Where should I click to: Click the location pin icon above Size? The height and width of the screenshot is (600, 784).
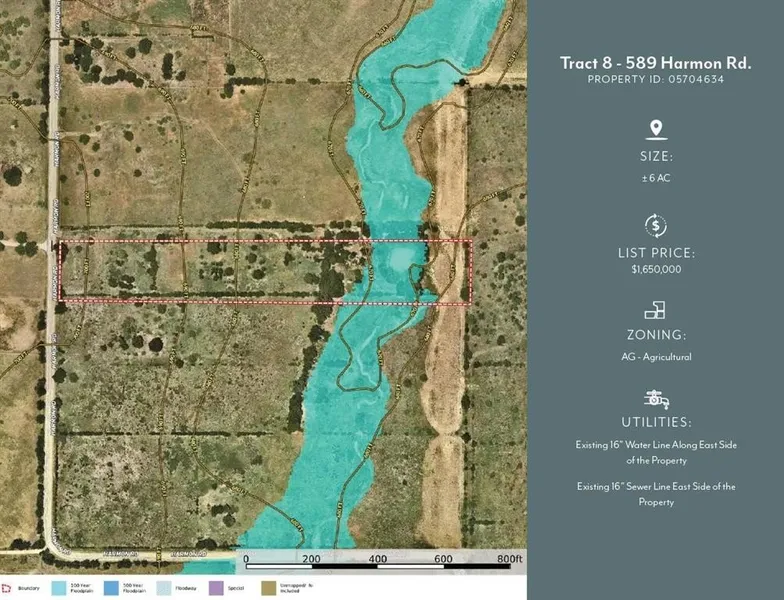coord(656,129)
